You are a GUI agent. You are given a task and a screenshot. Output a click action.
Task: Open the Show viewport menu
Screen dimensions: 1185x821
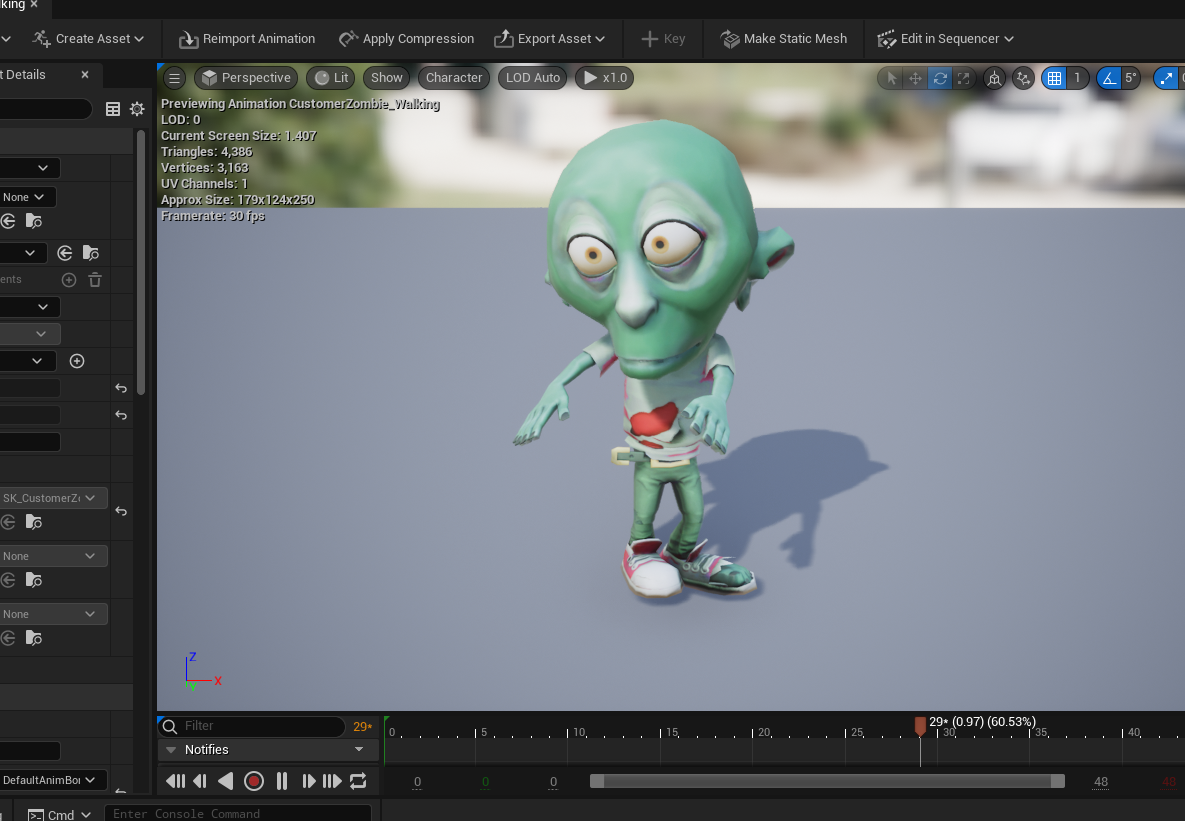click(x=386, y=78)
